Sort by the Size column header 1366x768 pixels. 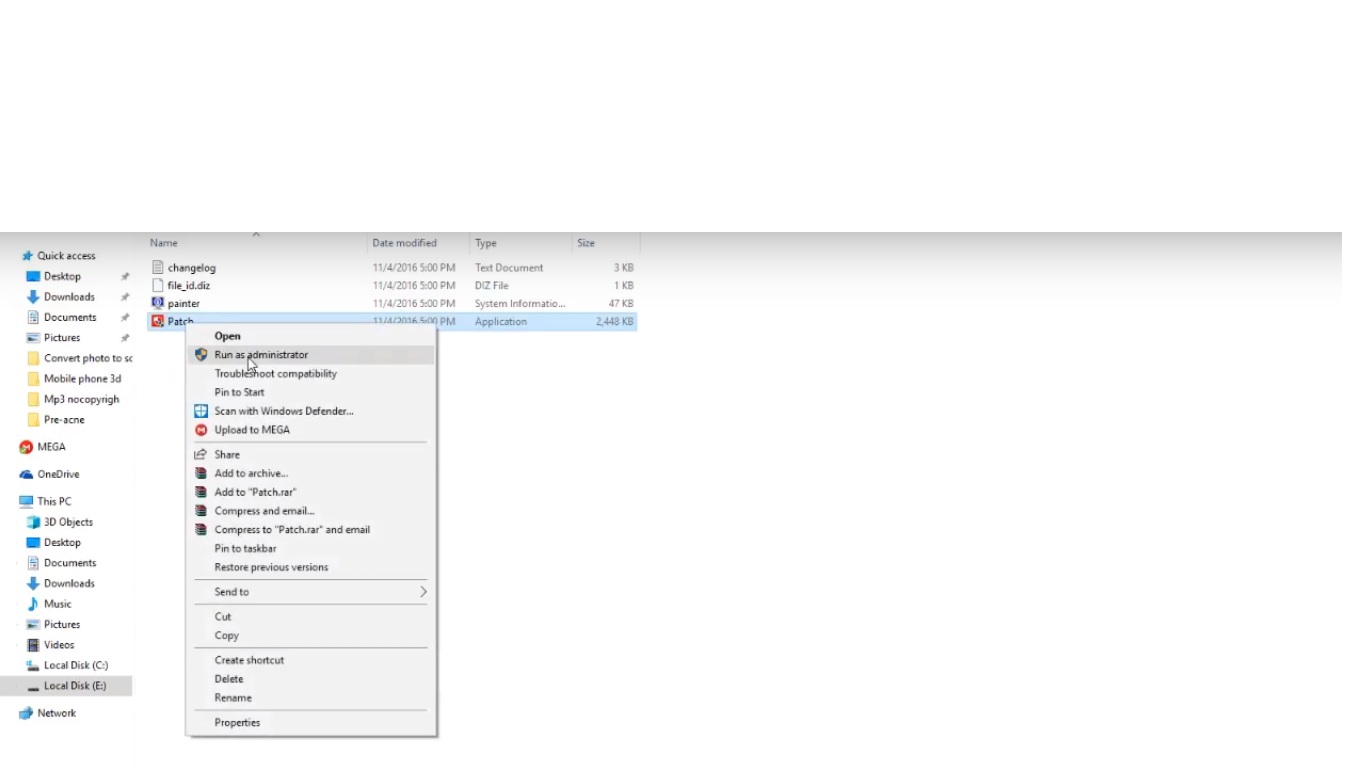pyautogui.click(x=586, y=243)
